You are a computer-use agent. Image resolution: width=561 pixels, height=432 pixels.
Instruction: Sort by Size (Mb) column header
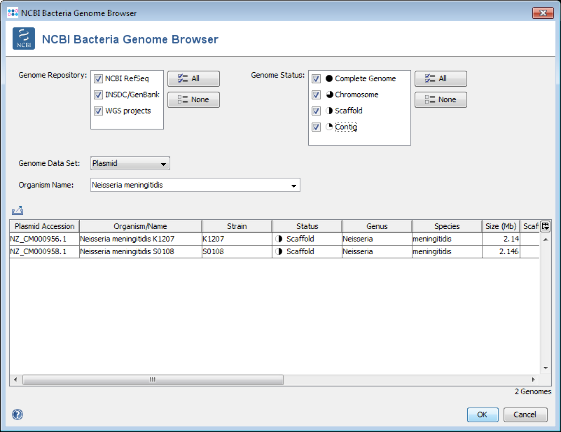[x=501, y=226]
